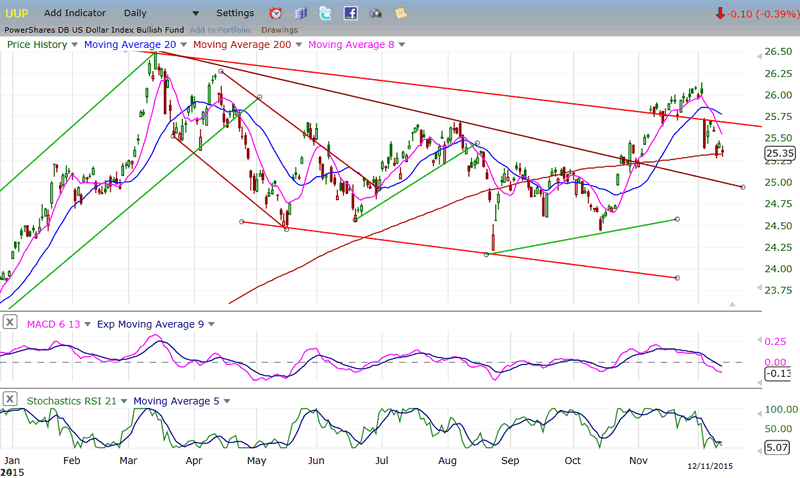Expand the MACD 6 13 options
Viewport: 800px width, 478px height.
pyautogui.click(x=87, y=323)
